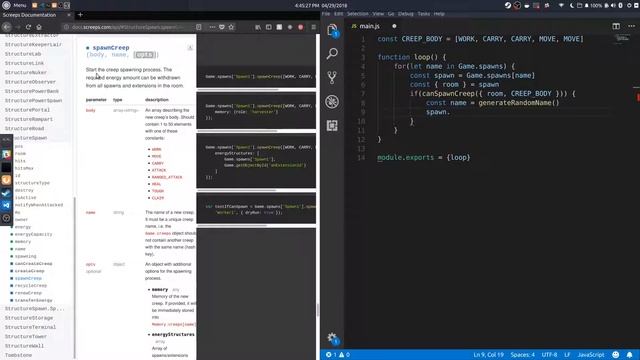Toggle reader view in the URL bar
The height and width of the screenshot is (360, 640).
pos(198,27)
